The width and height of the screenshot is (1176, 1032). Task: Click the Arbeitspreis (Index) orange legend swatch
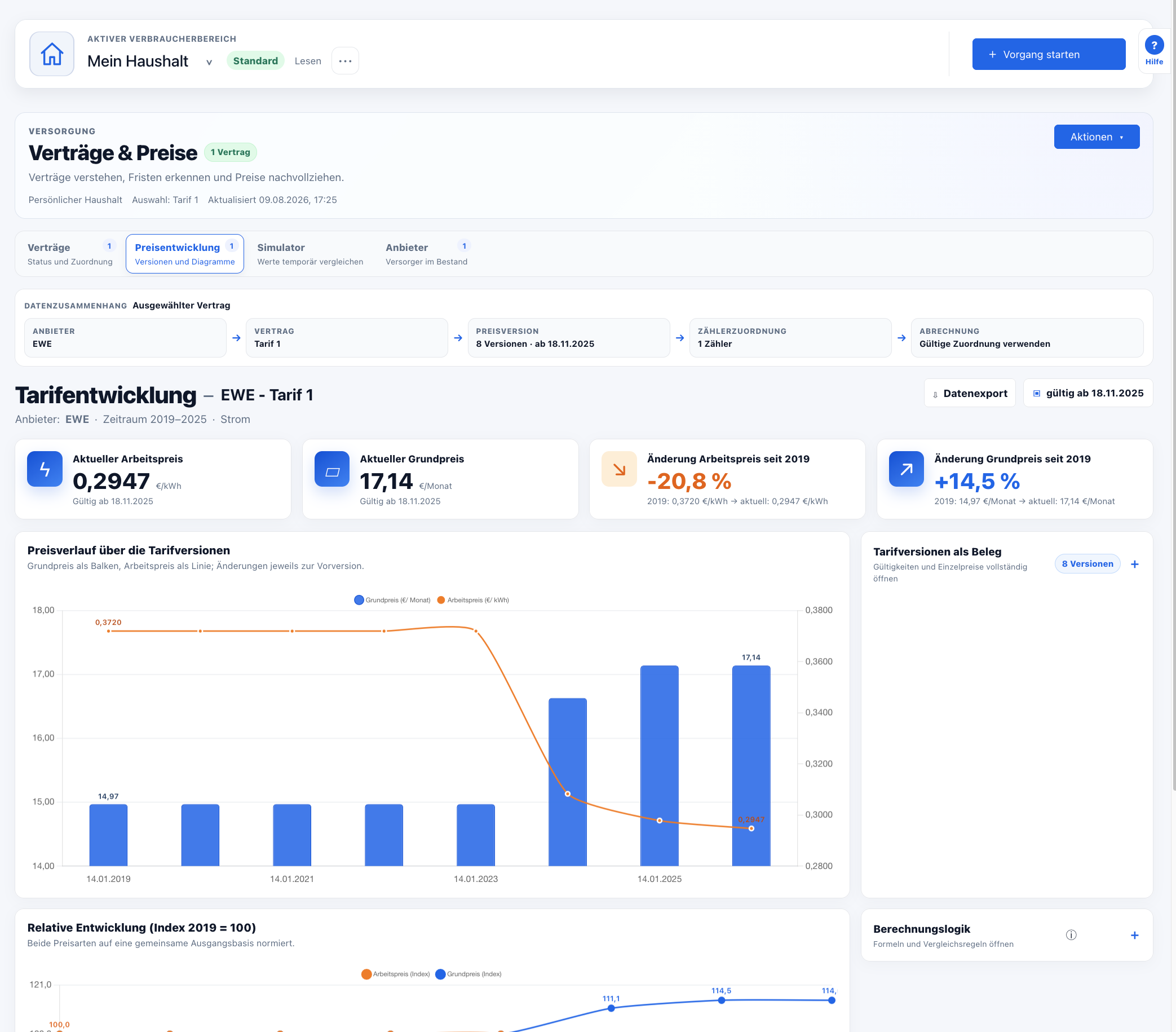pyautogui.click(x=366, y=974)
